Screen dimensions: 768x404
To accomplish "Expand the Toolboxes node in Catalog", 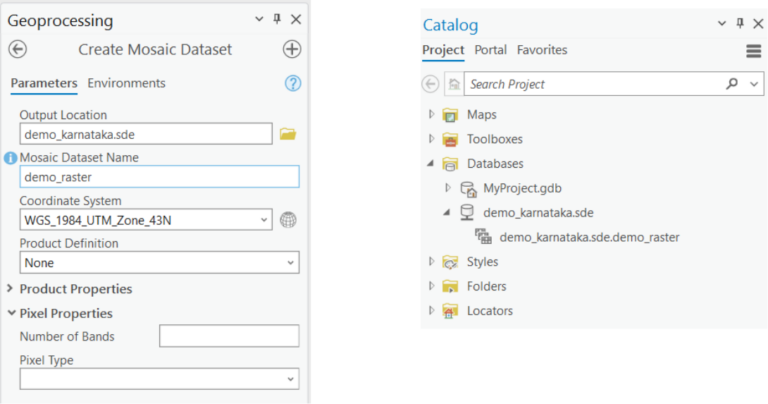I will click(432, 139).
